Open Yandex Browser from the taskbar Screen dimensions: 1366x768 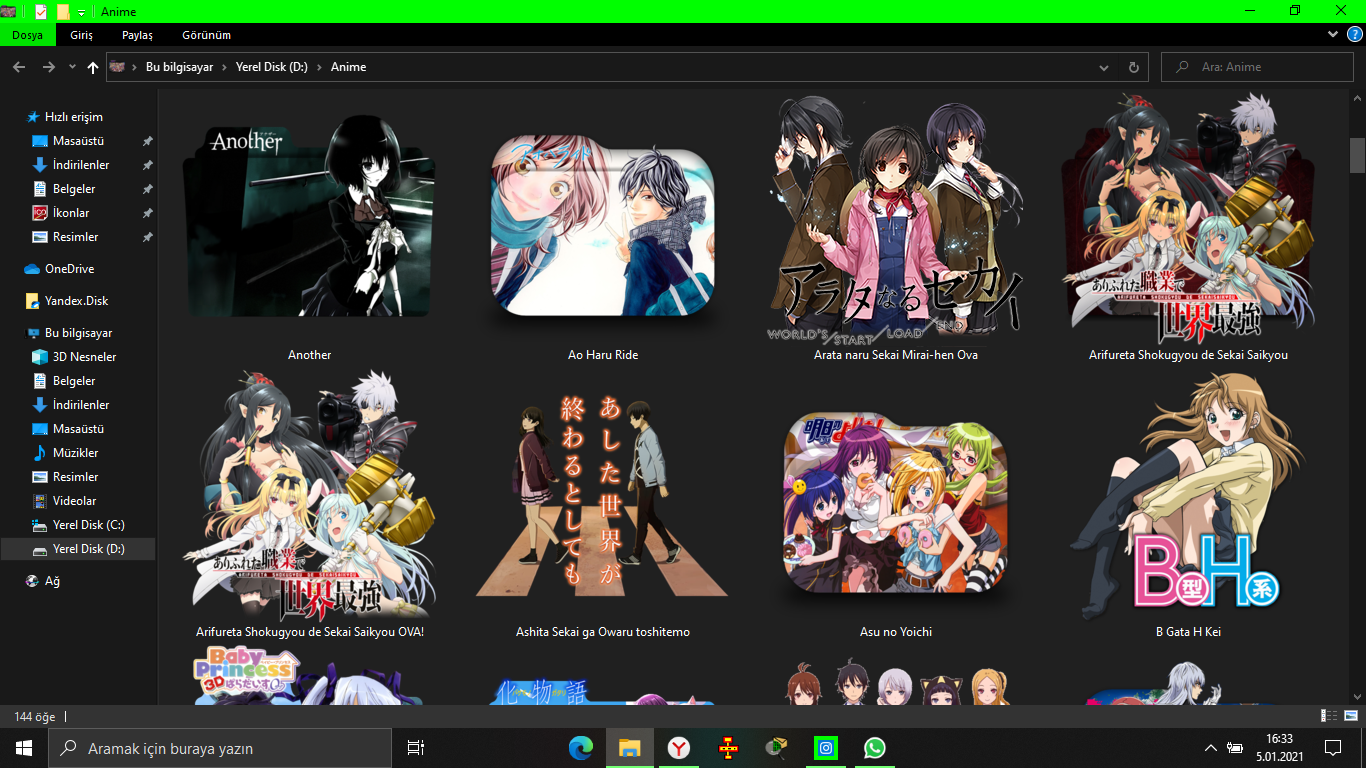678,748
